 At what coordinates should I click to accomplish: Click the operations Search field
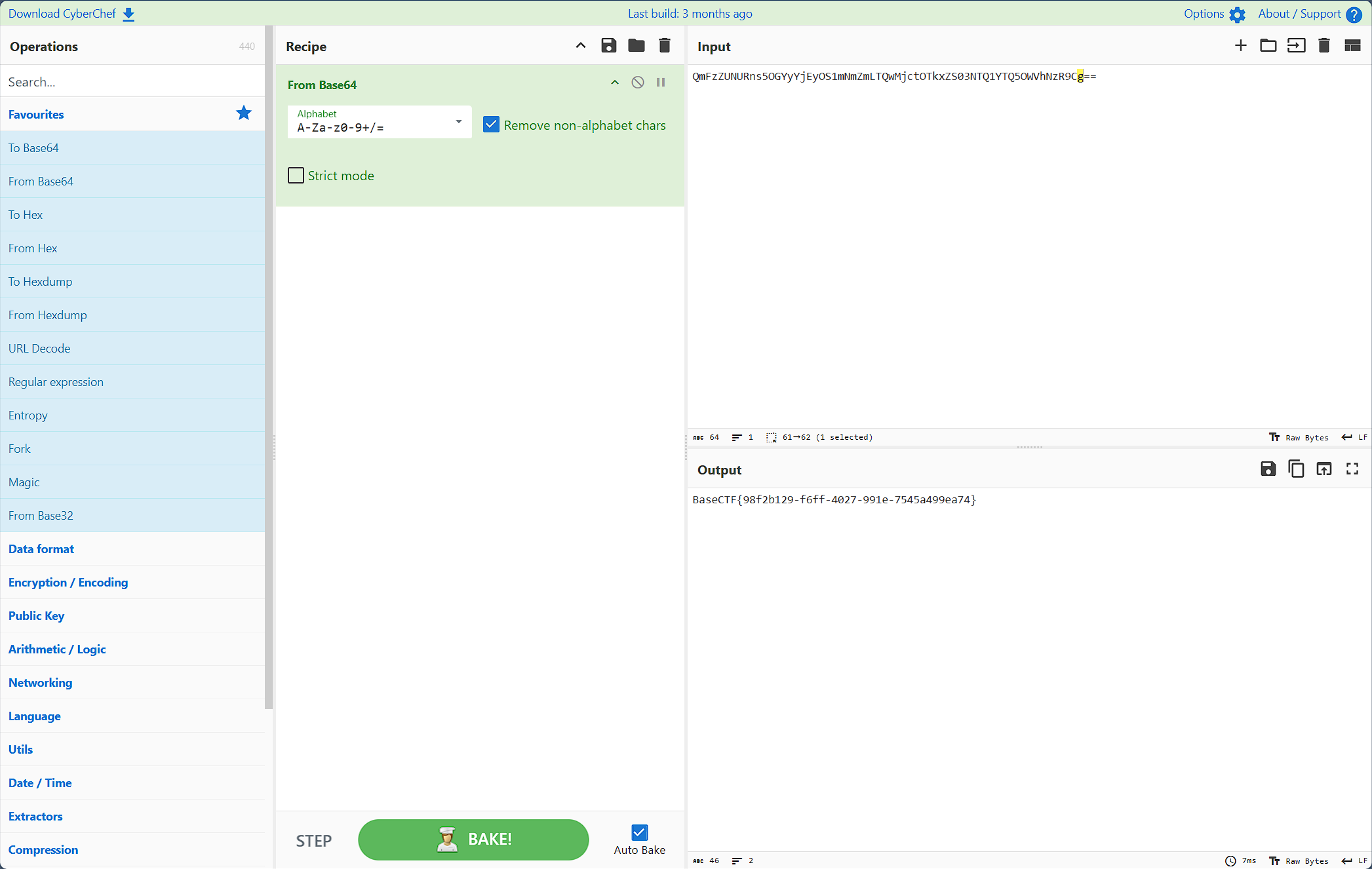(132, 81)
